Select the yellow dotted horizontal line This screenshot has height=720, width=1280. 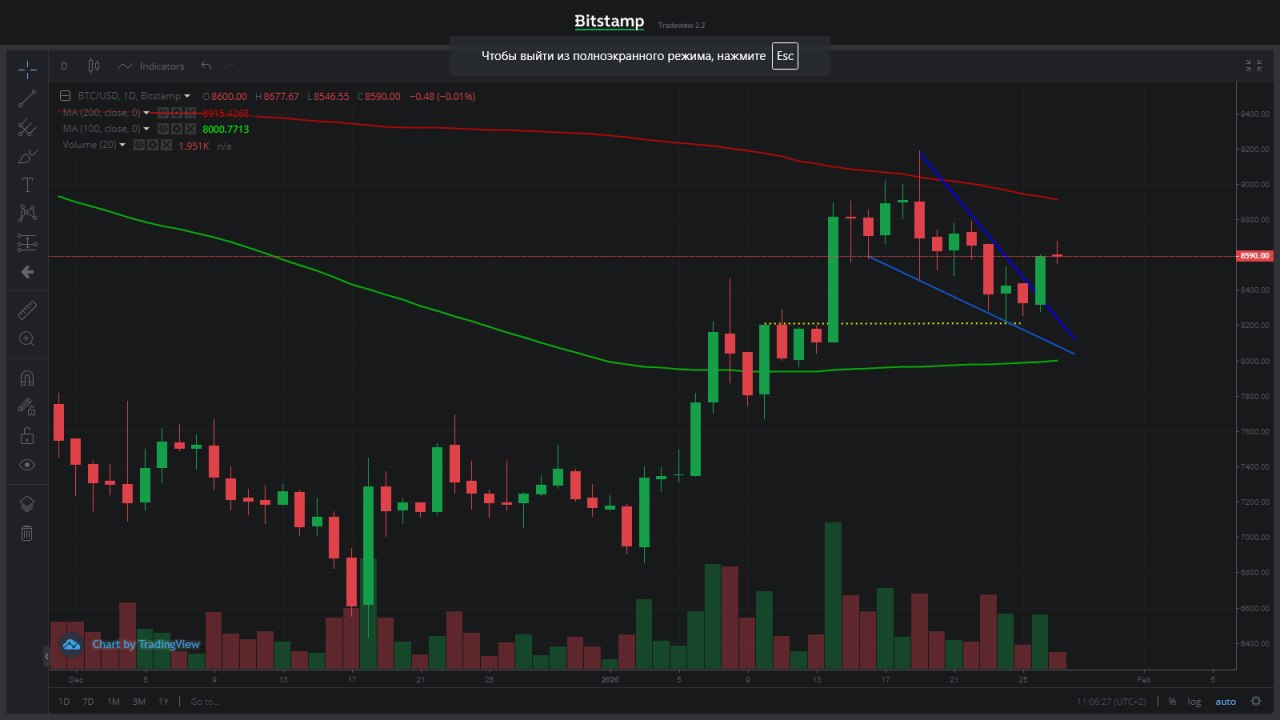click(893, 323)
